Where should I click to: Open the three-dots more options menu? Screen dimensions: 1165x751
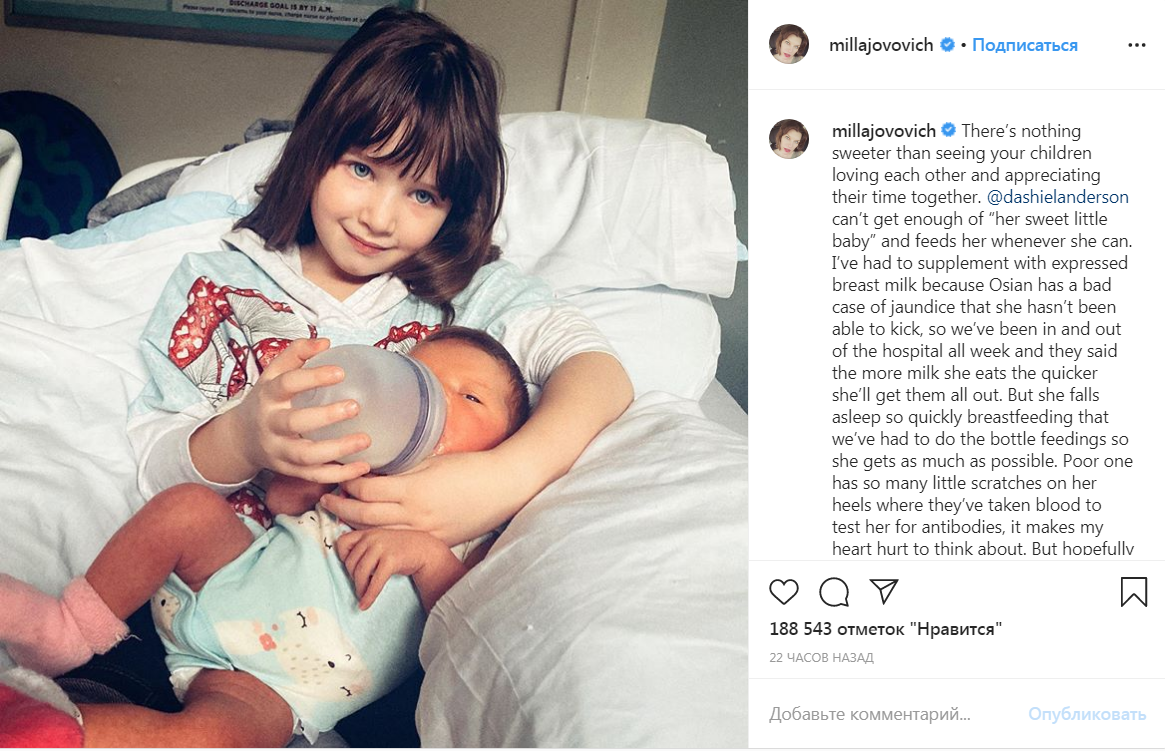[x=1137, y=45]
